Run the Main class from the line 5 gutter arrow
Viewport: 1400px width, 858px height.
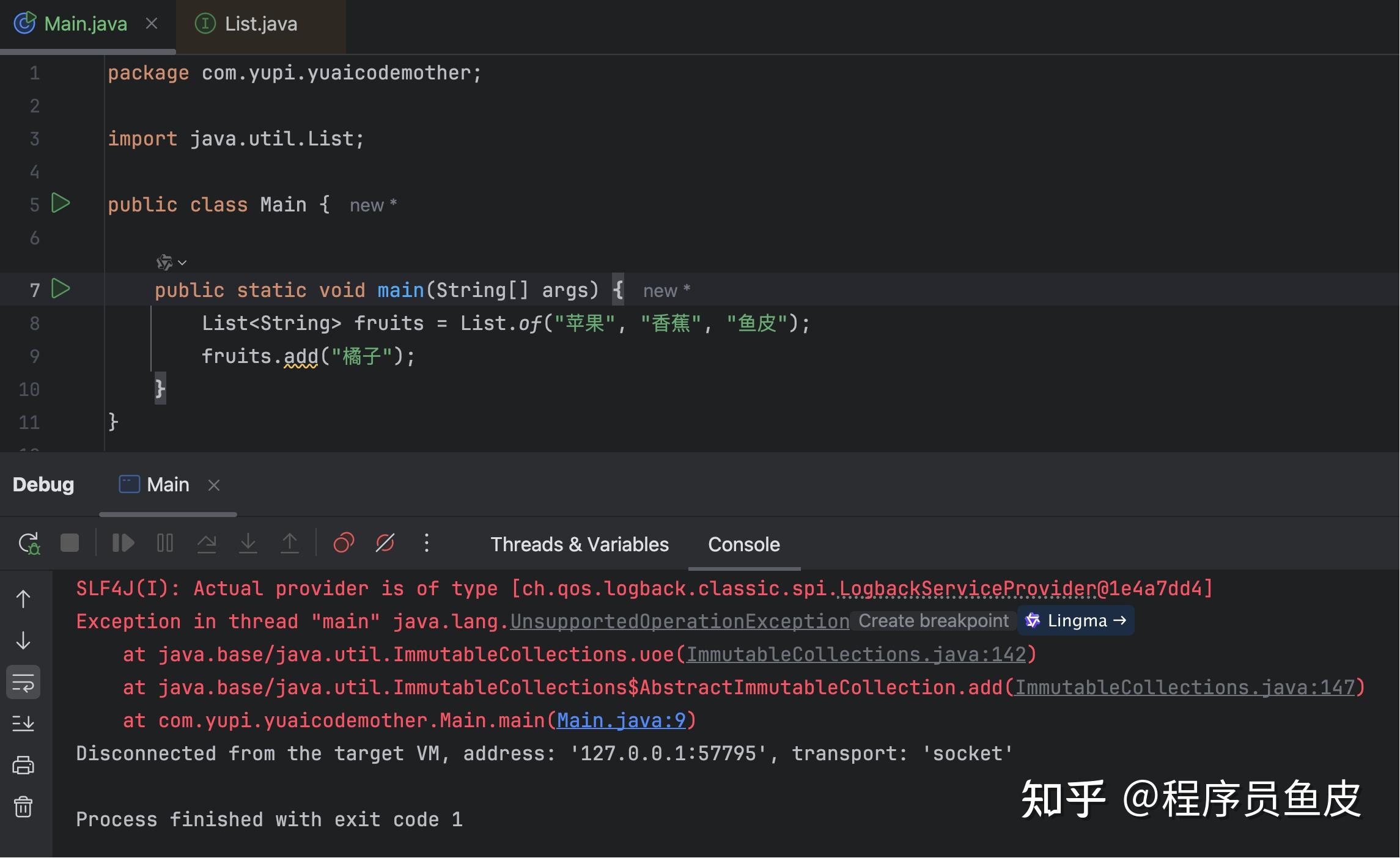point(61,204)
